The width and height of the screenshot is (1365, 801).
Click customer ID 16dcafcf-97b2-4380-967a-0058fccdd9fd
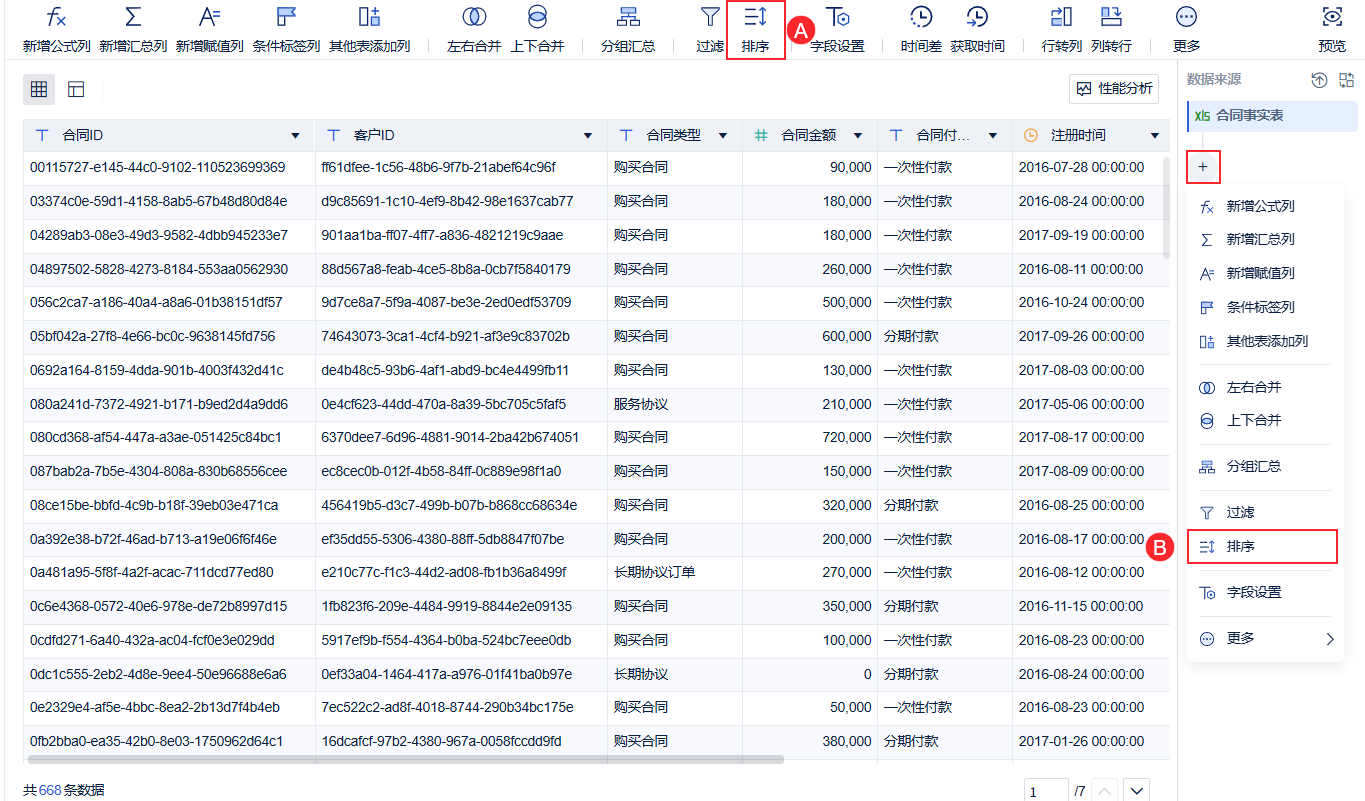click(461, 742)
